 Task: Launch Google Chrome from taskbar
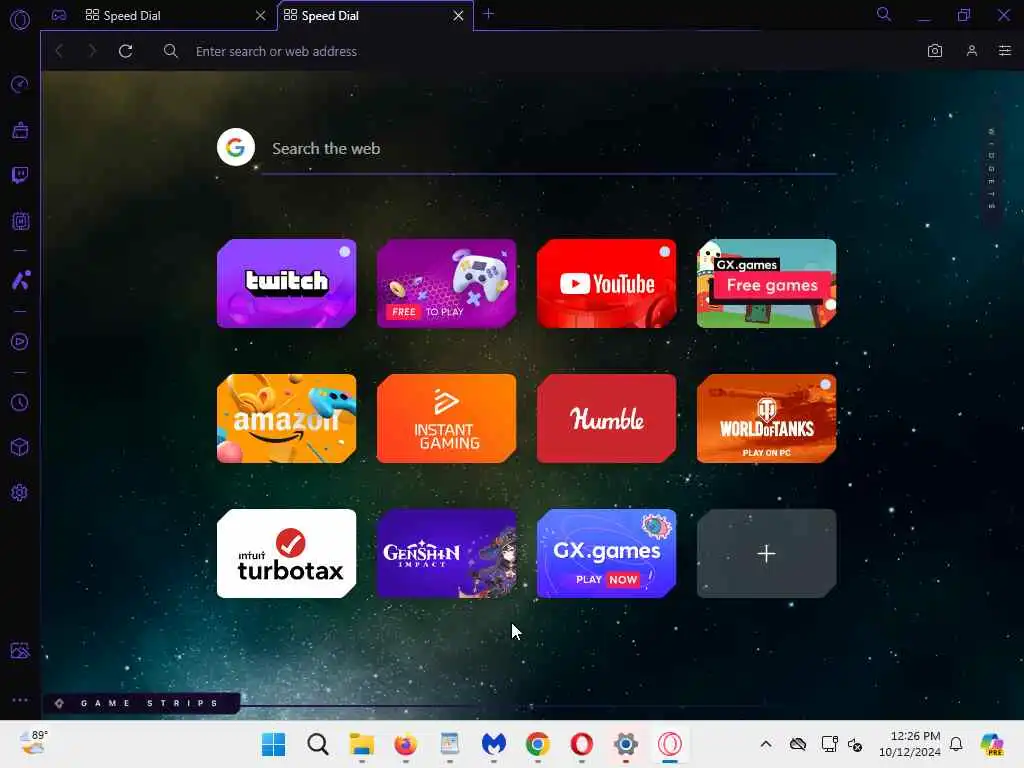point(537,744)
